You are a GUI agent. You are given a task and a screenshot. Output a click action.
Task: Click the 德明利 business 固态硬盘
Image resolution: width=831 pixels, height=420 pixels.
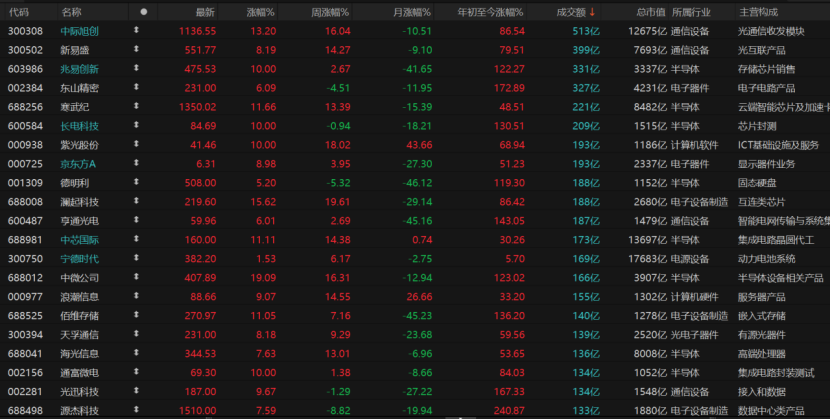[x=757, y=183]
